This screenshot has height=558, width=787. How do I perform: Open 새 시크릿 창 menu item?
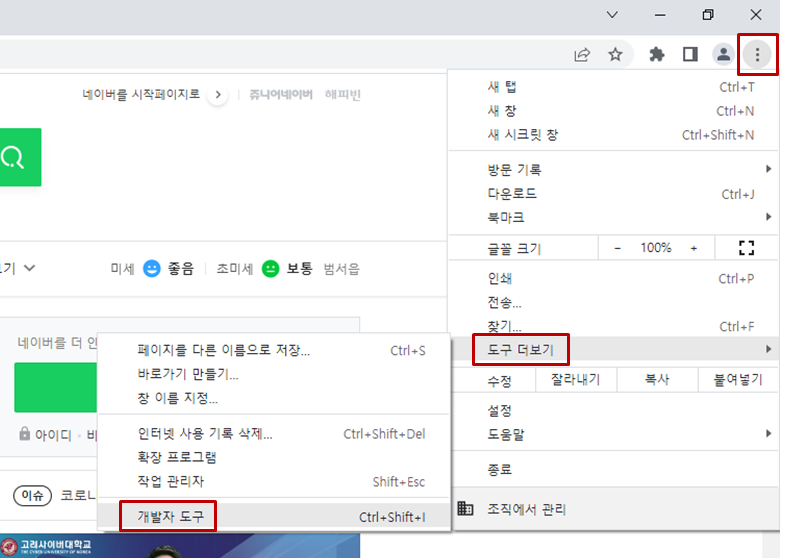click(x=614, y=135)
